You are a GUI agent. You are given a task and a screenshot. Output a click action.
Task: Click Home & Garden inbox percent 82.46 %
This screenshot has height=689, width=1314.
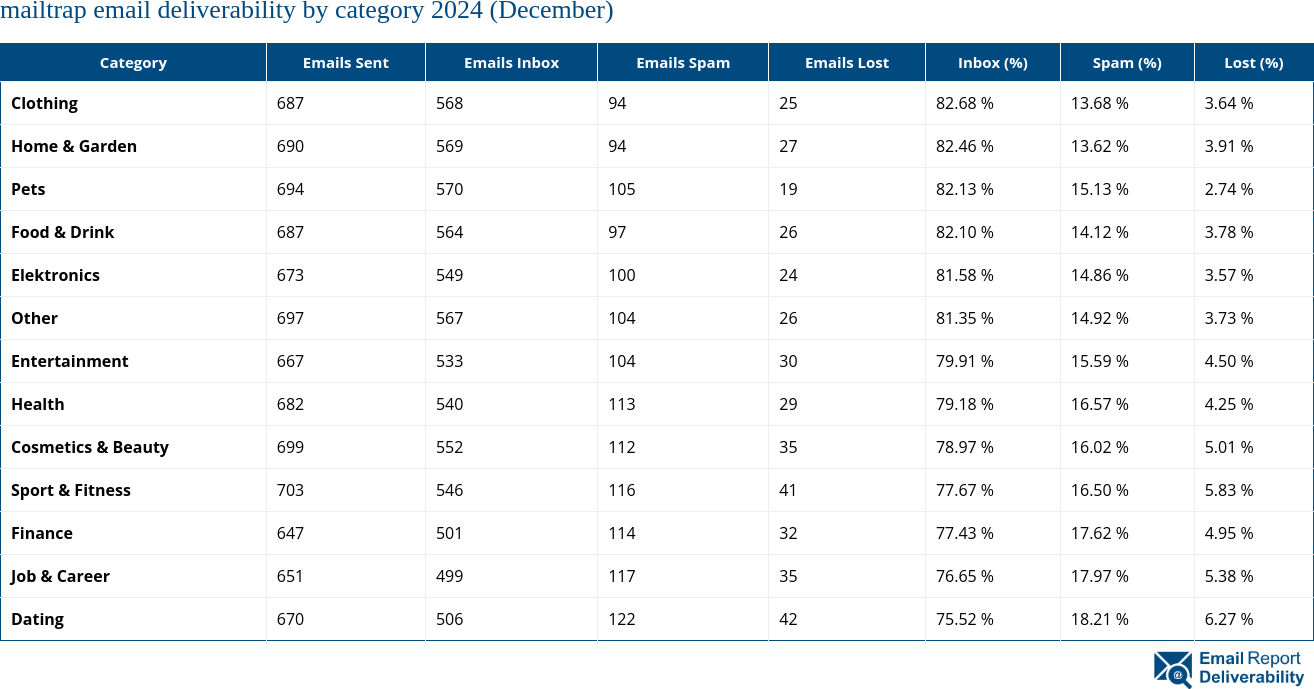tap(965, 146)
